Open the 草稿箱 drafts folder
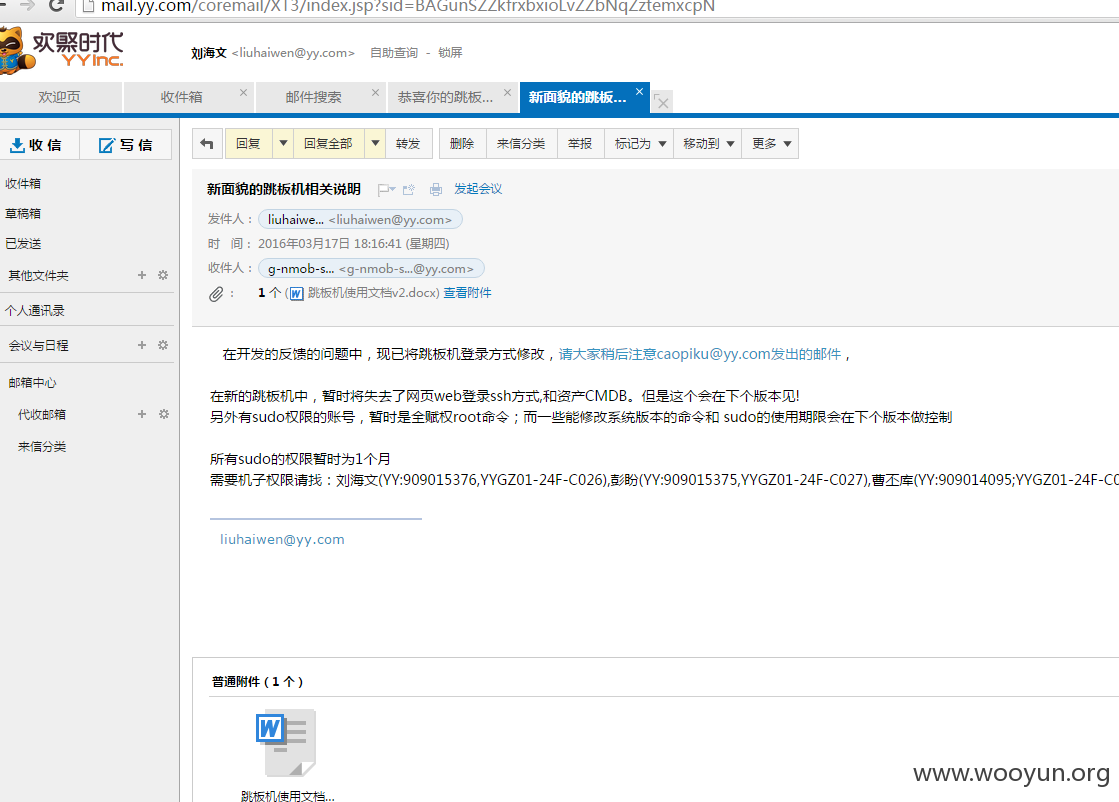1119x802 pixels. 23,213
